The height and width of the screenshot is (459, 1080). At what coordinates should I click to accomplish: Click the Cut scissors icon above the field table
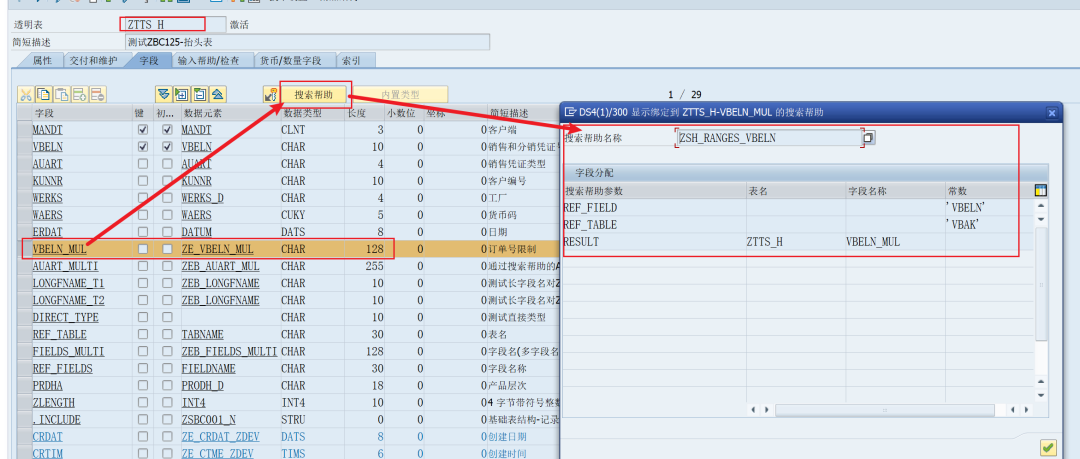pos(26,95)
